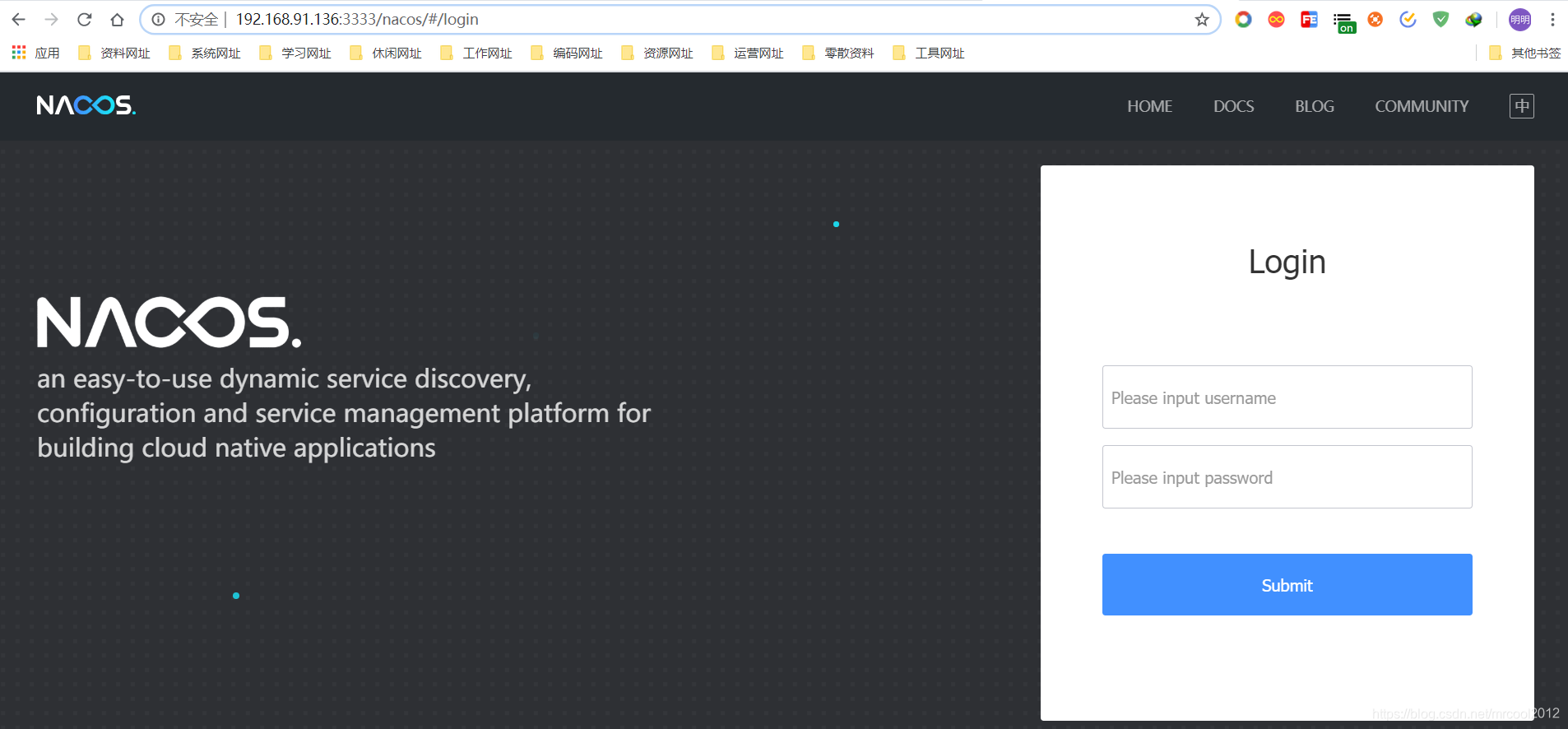Open the blue checkmark extension icon

click(1408, 19)
